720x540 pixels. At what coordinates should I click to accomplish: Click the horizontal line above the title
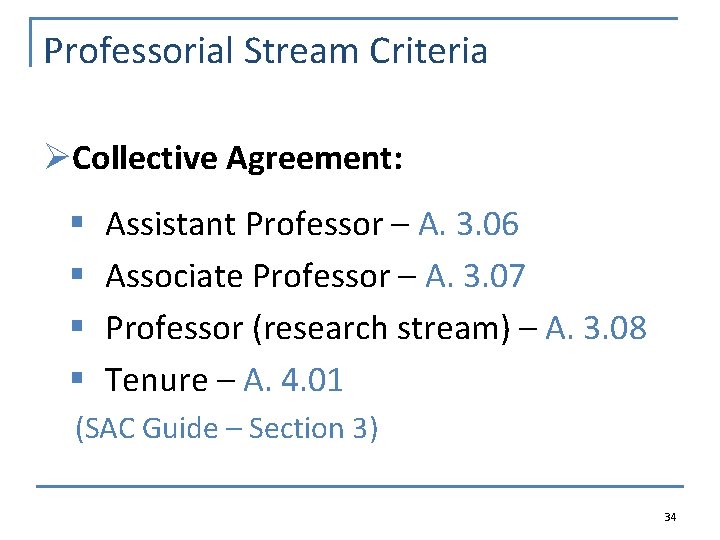[354, 18]
